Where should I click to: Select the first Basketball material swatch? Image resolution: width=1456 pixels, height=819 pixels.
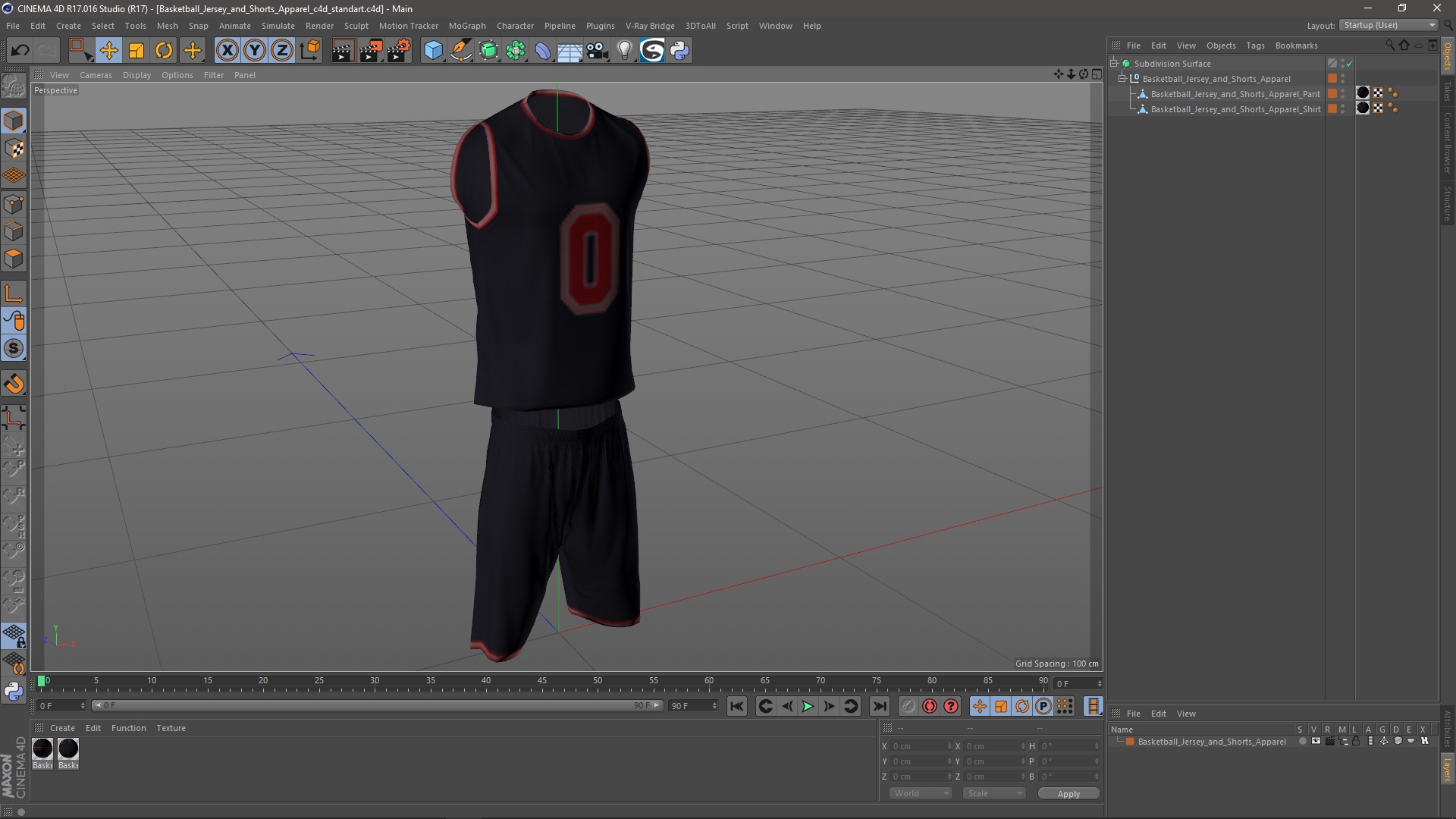coord(43,749)
